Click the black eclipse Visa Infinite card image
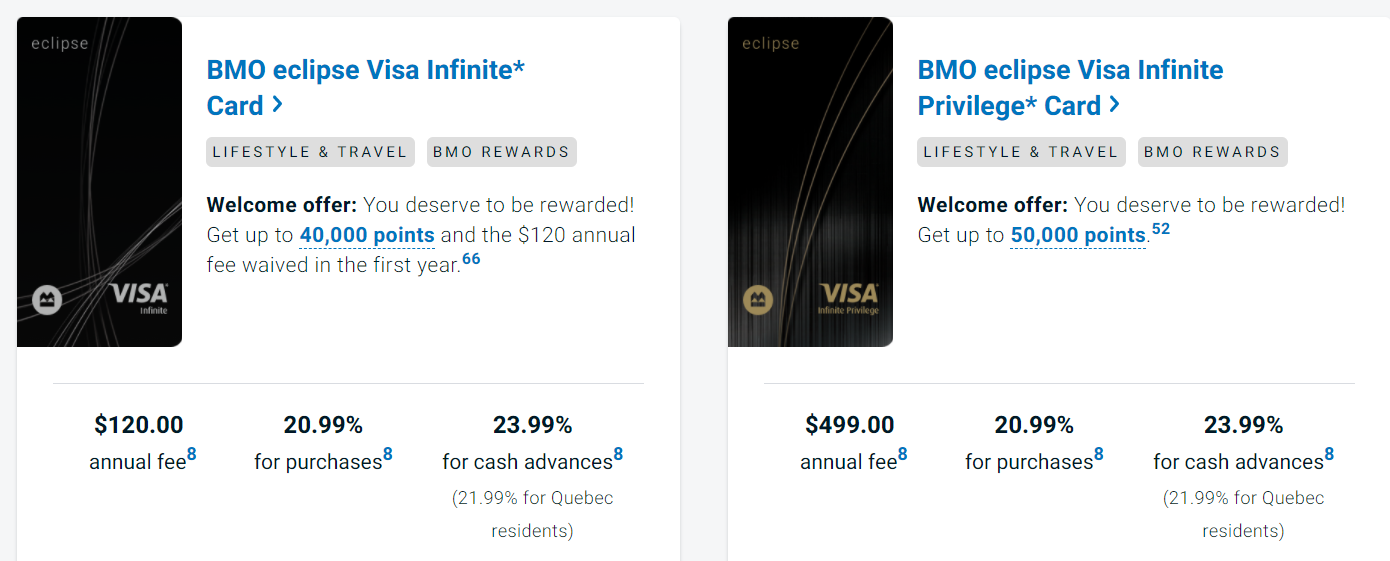 click(99, 182)
